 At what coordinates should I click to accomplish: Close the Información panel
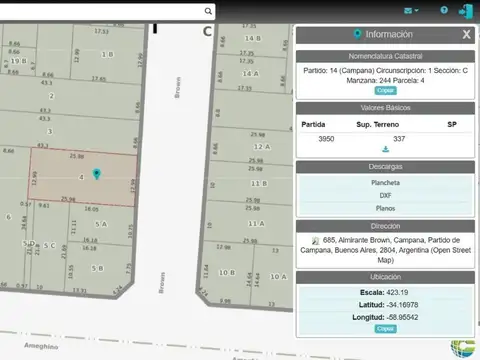point(466,34)
